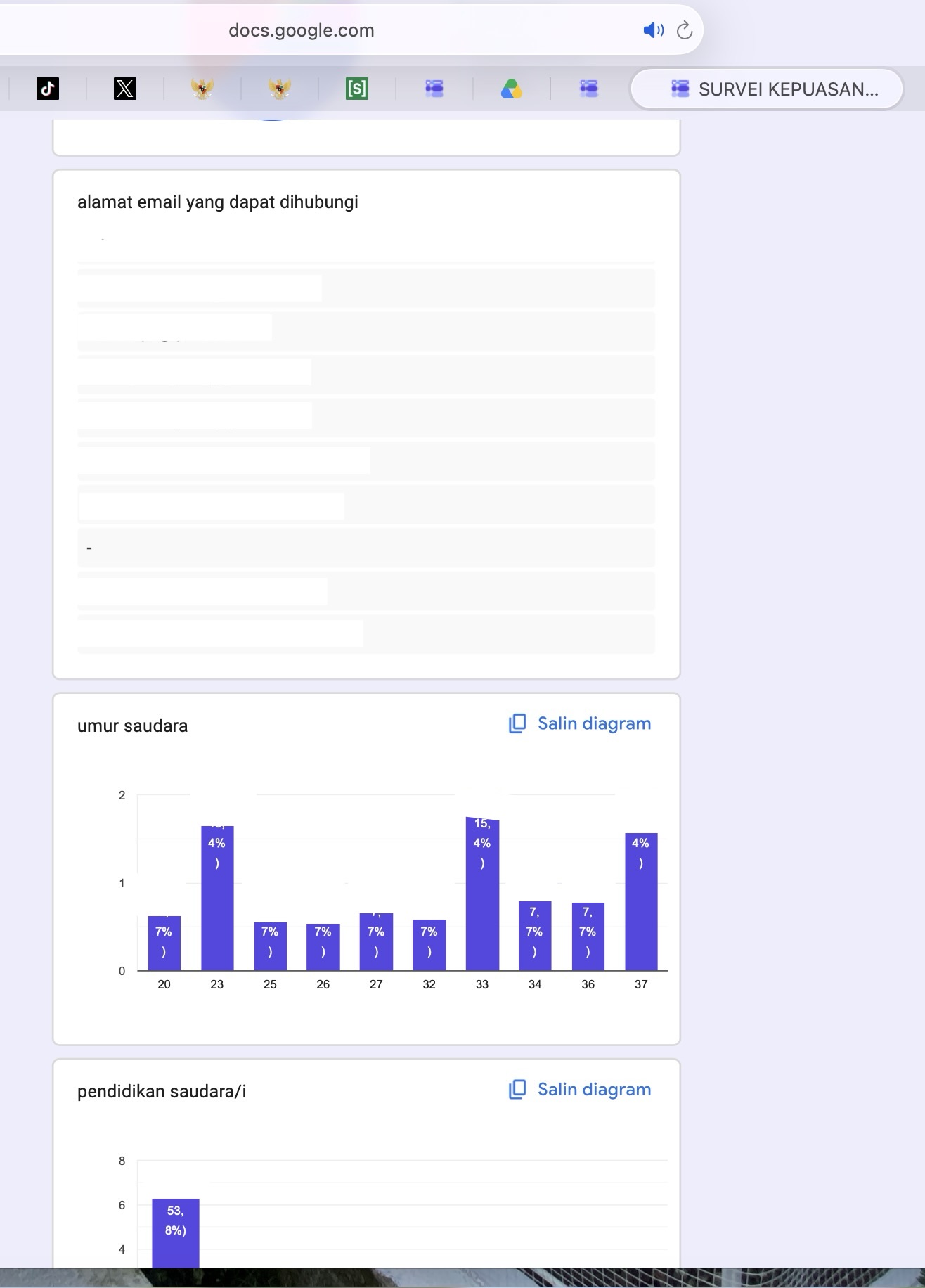
Task: Click the 53,8% bar in pendidikan chart
Action: click(176, 1233)
